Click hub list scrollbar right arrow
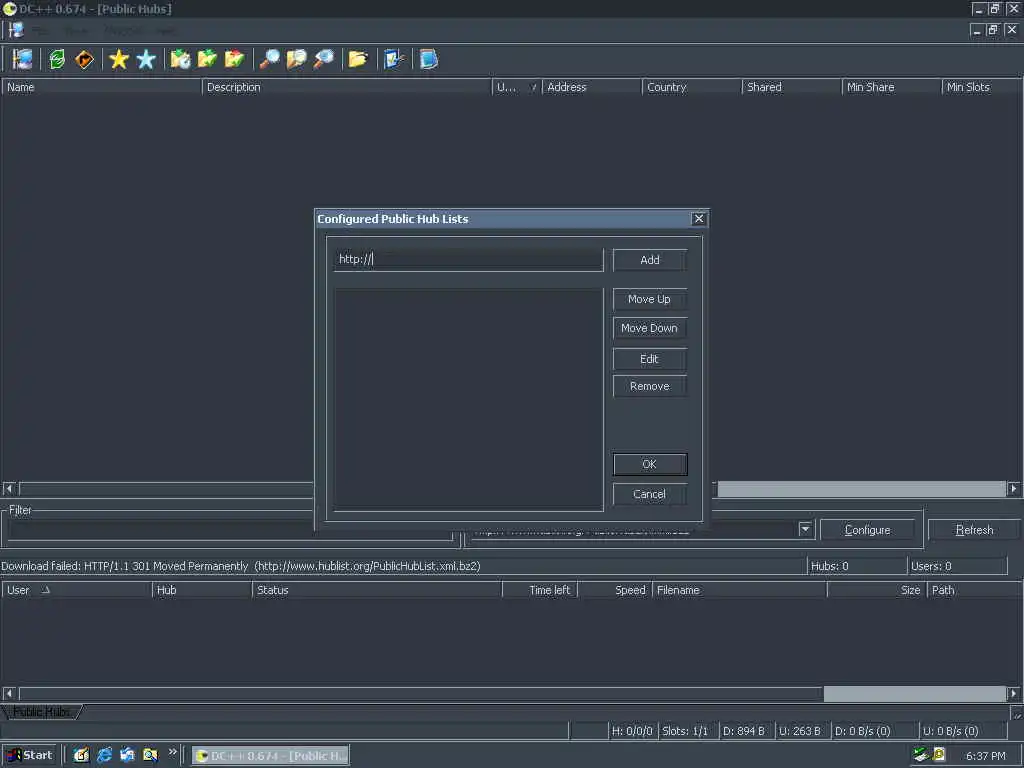Screen dimensions: 1024x768 1014,488
